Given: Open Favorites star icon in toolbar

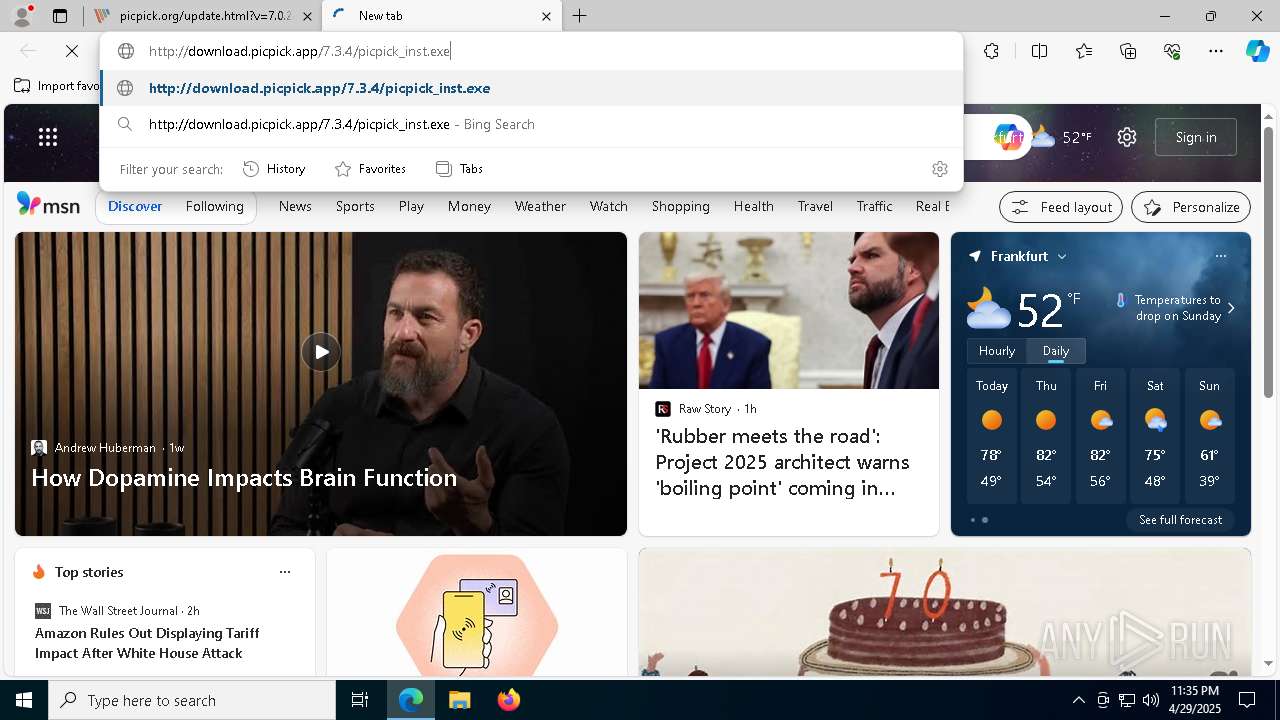Looking at the screenshot, I should [x=1084, y=51].
